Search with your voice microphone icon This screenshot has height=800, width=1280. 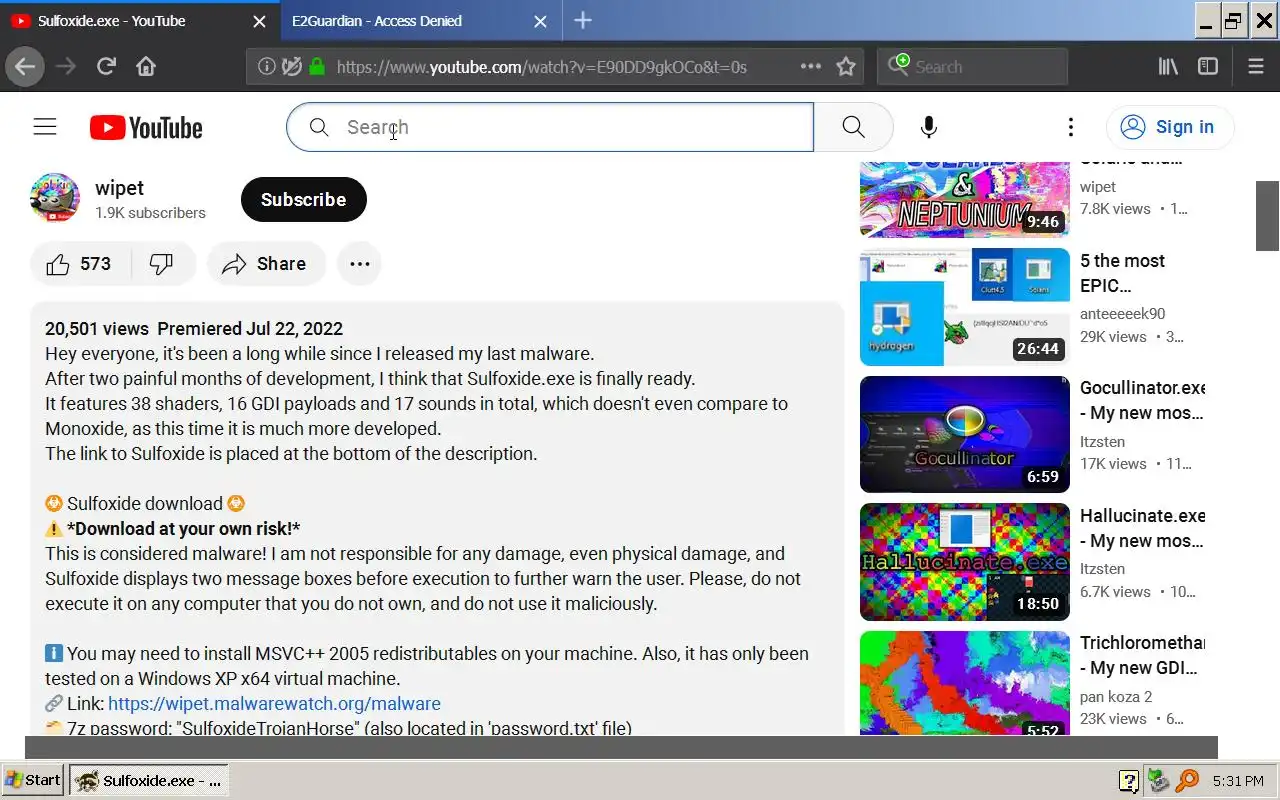pos(929,127)
